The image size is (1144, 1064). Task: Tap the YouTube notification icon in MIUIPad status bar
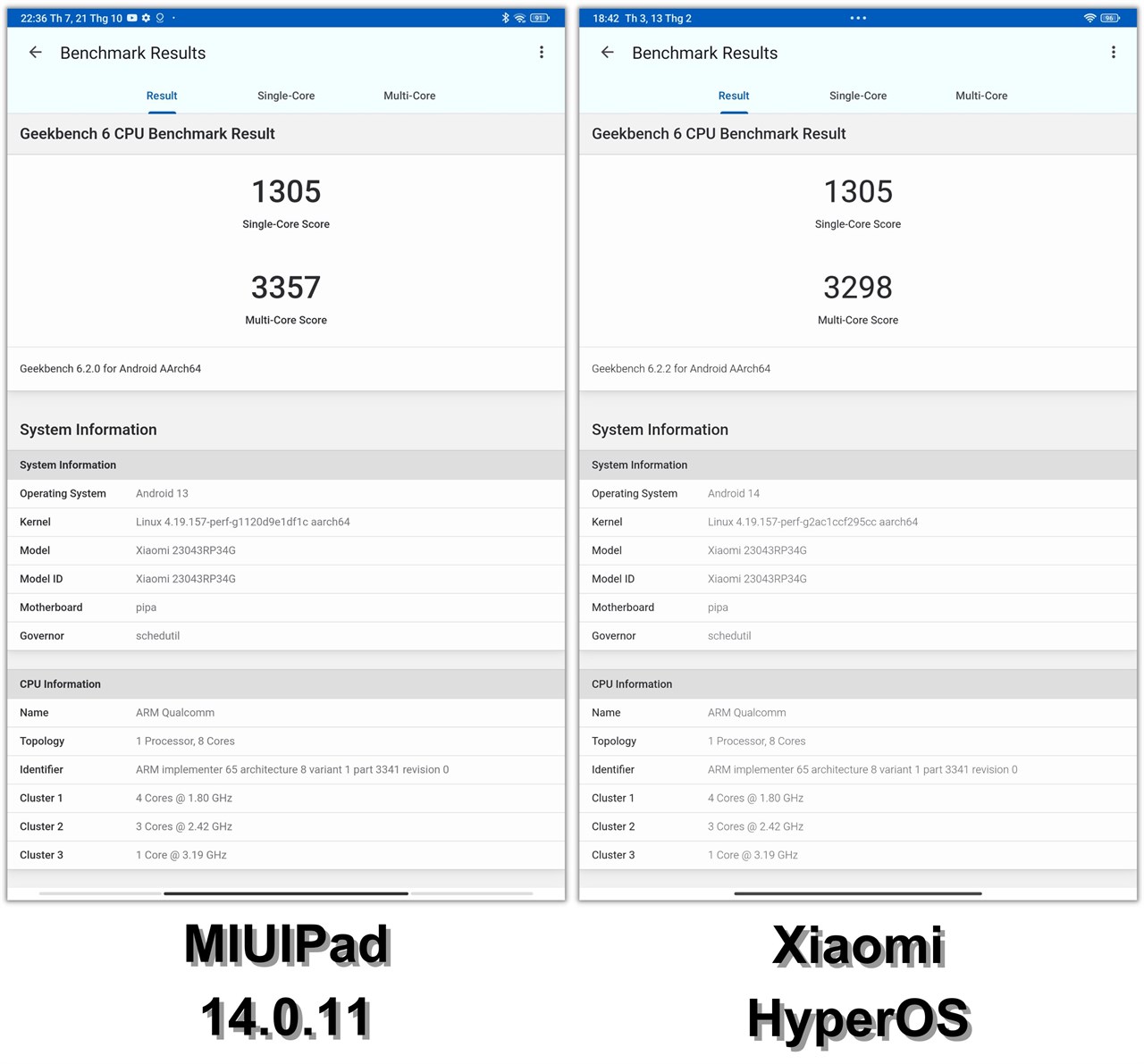(132, 18)
